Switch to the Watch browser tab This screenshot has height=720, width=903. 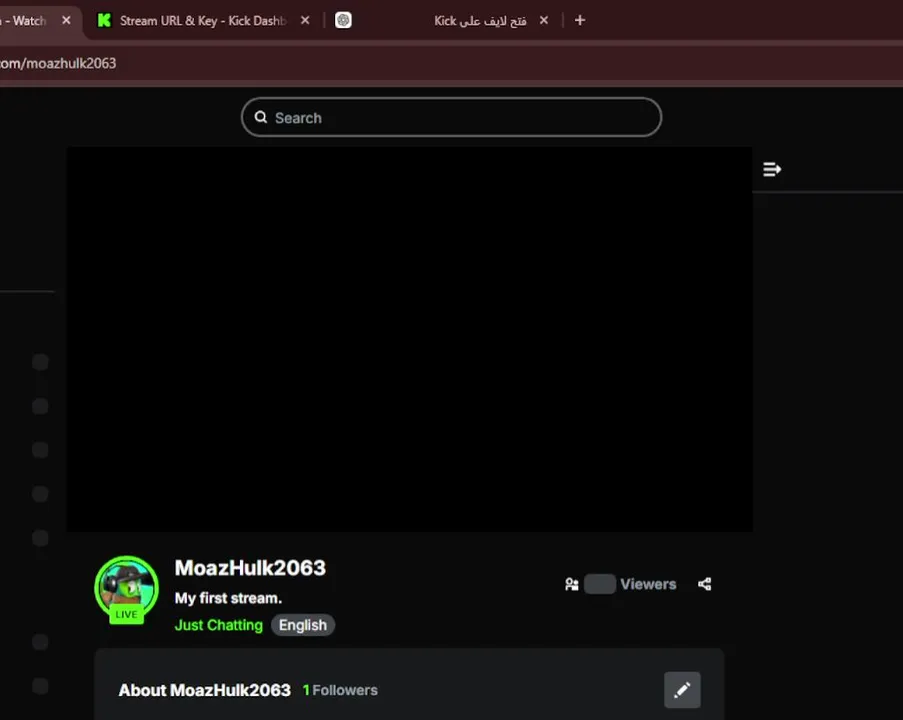click(29, 21)
